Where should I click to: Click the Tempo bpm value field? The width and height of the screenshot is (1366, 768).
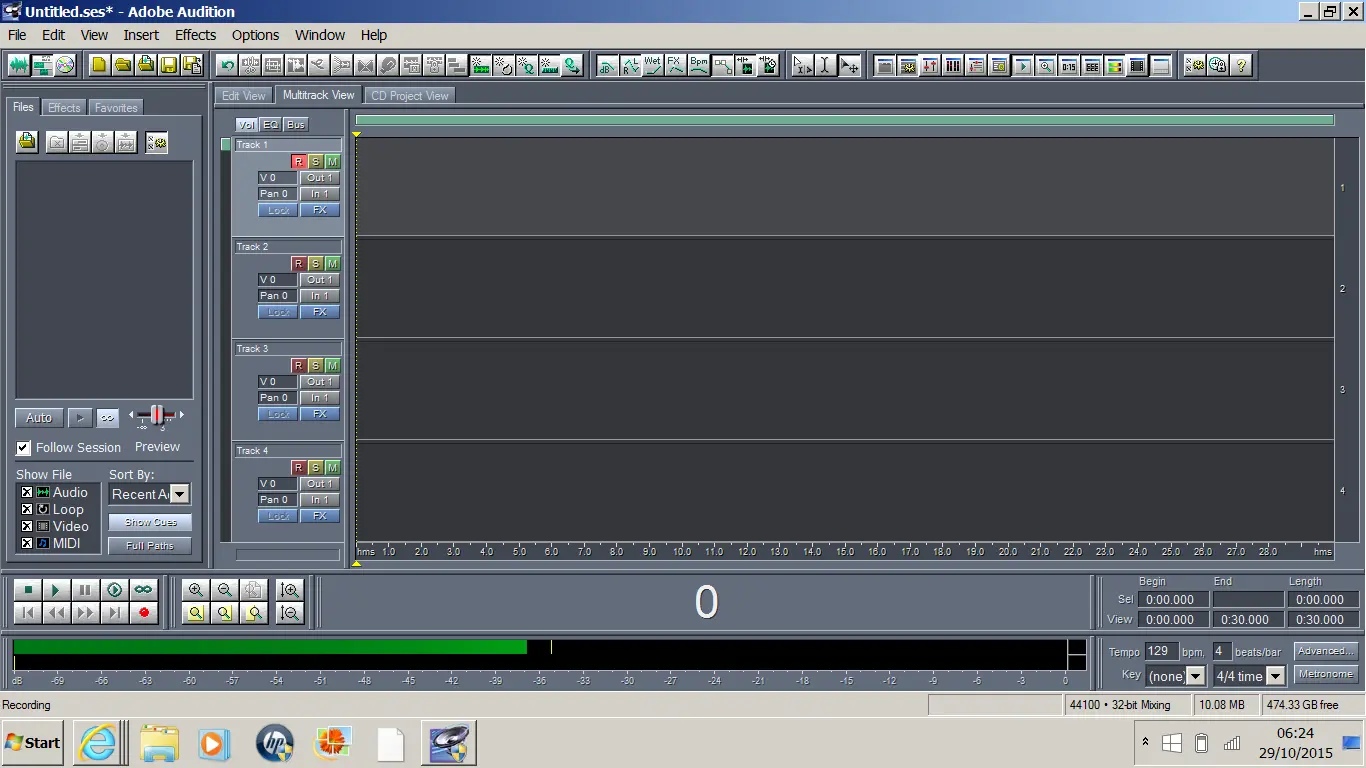click(x=1161, y=651)
